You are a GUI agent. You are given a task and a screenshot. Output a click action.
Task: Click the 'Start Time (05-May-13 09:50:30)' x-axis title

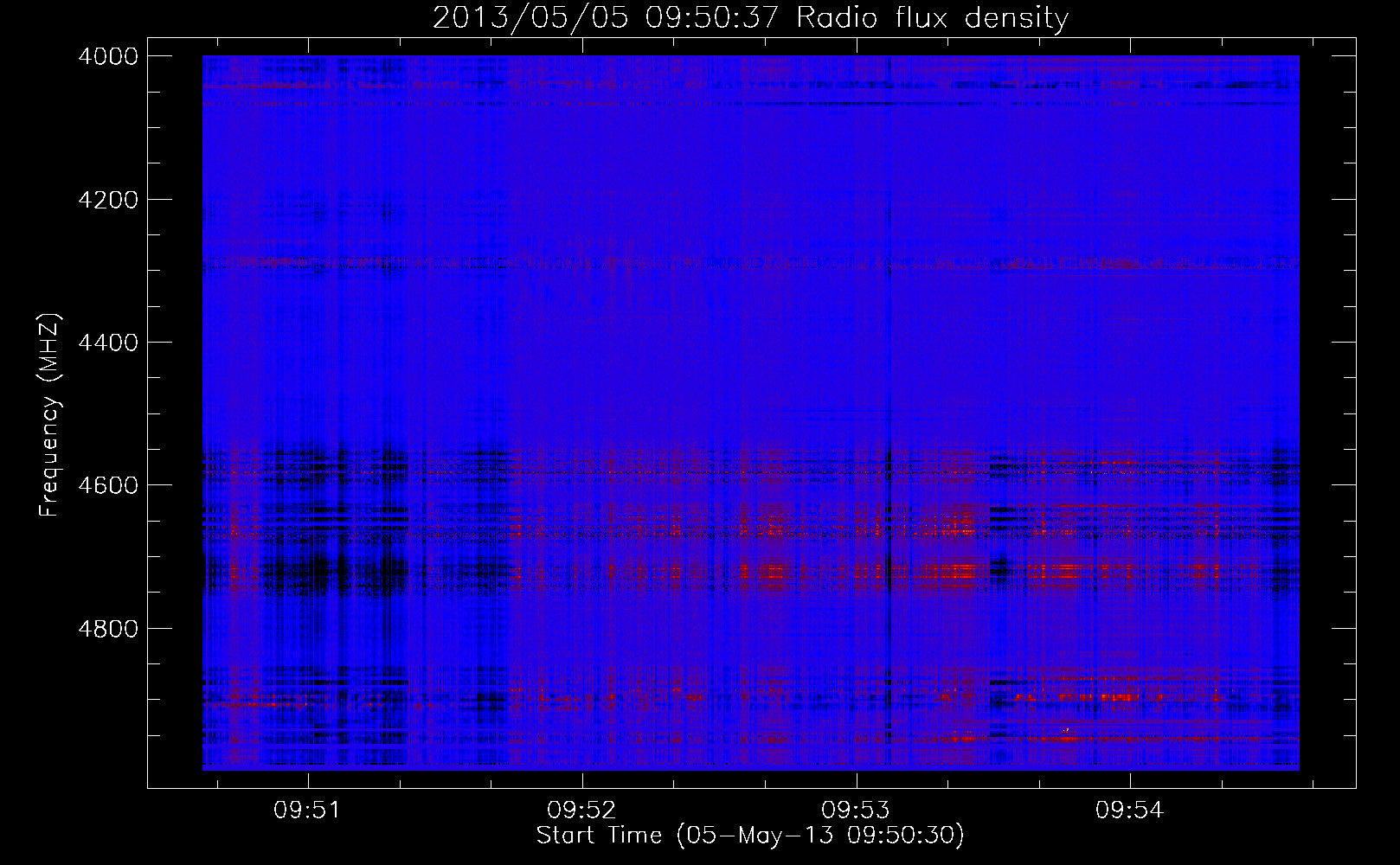click(x=750, y=836)
